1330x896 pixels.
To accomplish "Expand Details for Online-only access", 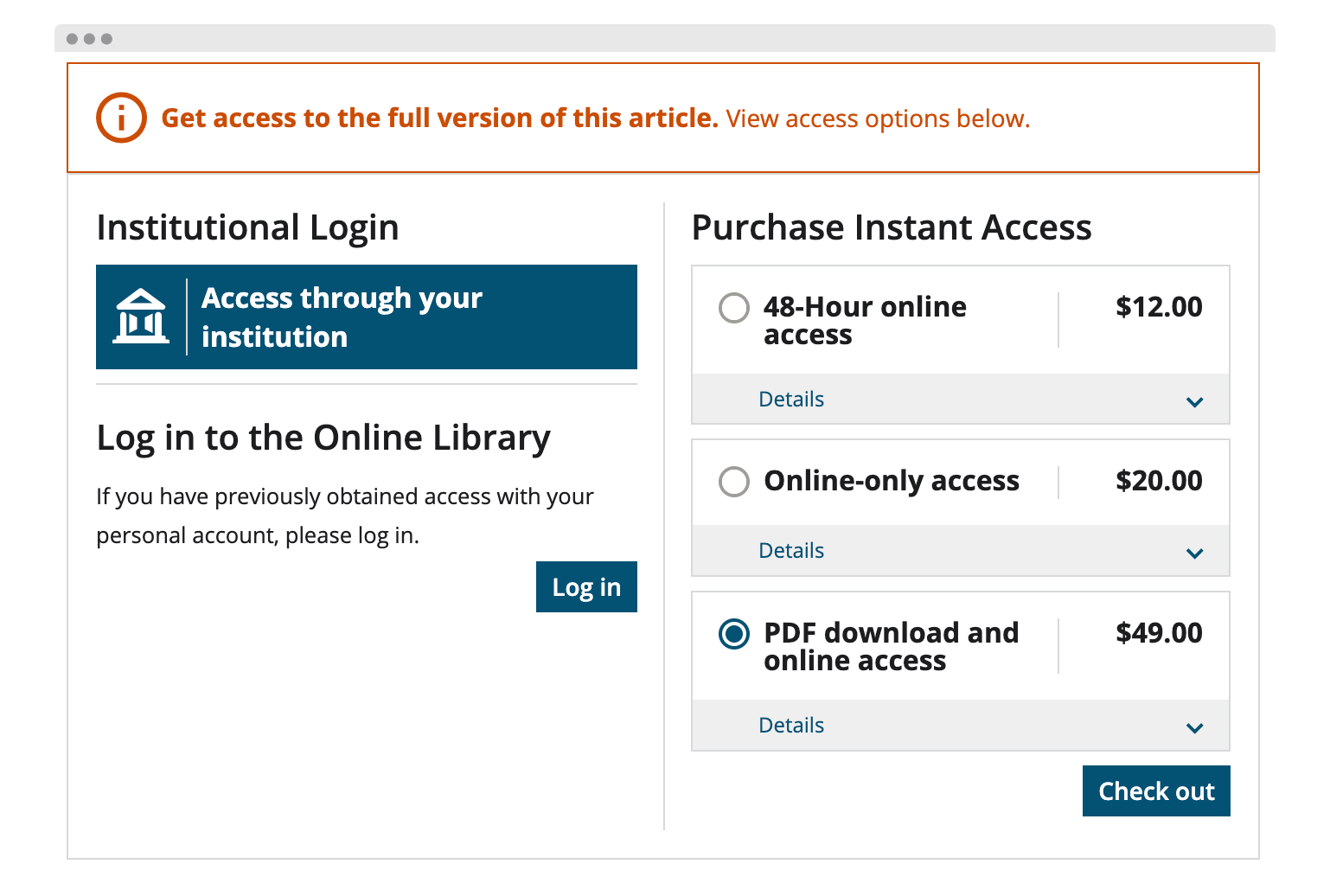I will pos(790,550).
